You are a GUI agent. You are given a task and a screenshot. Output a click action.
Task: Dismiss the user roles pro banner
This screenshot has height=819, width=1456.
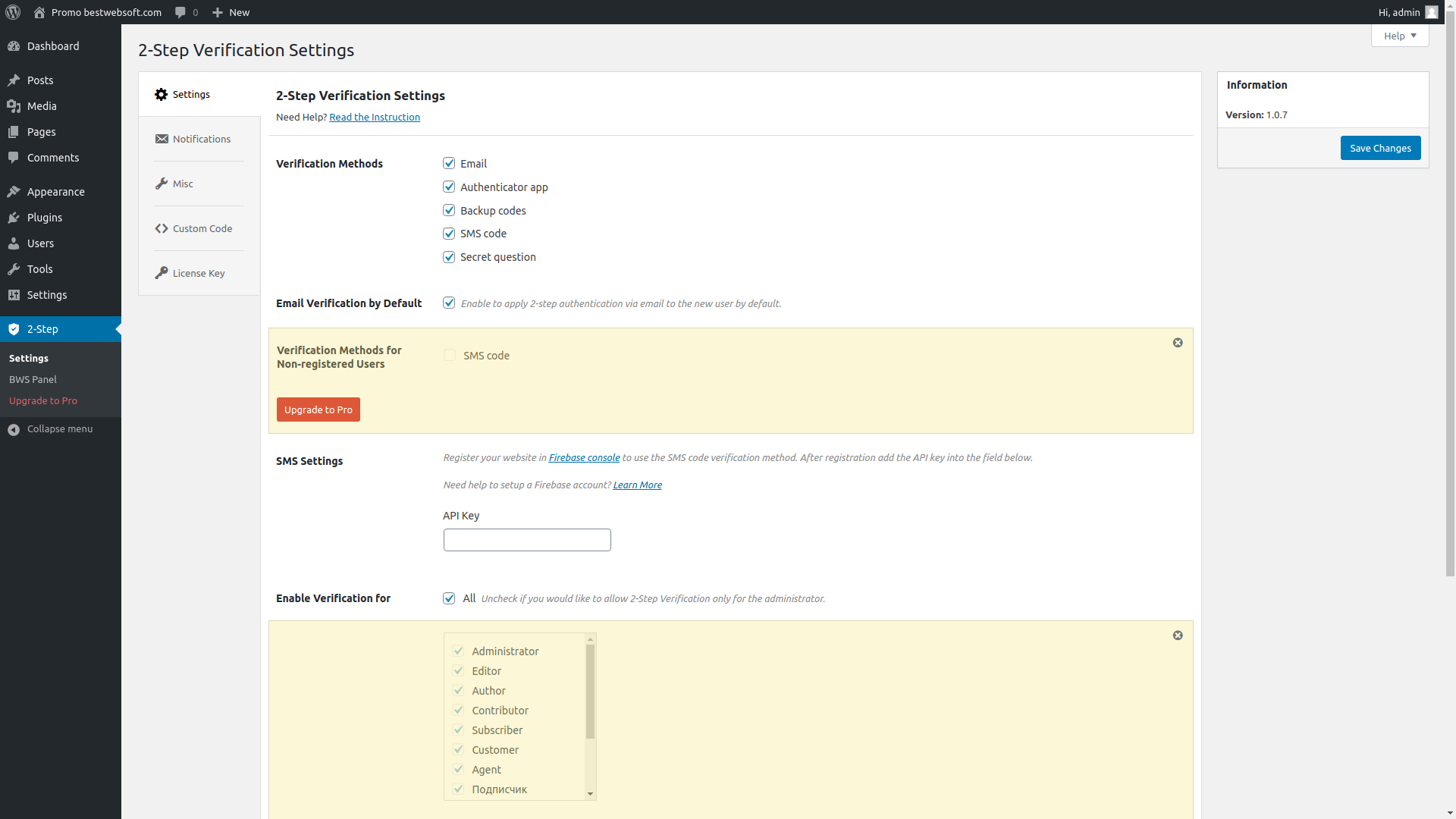[1178, 635]
